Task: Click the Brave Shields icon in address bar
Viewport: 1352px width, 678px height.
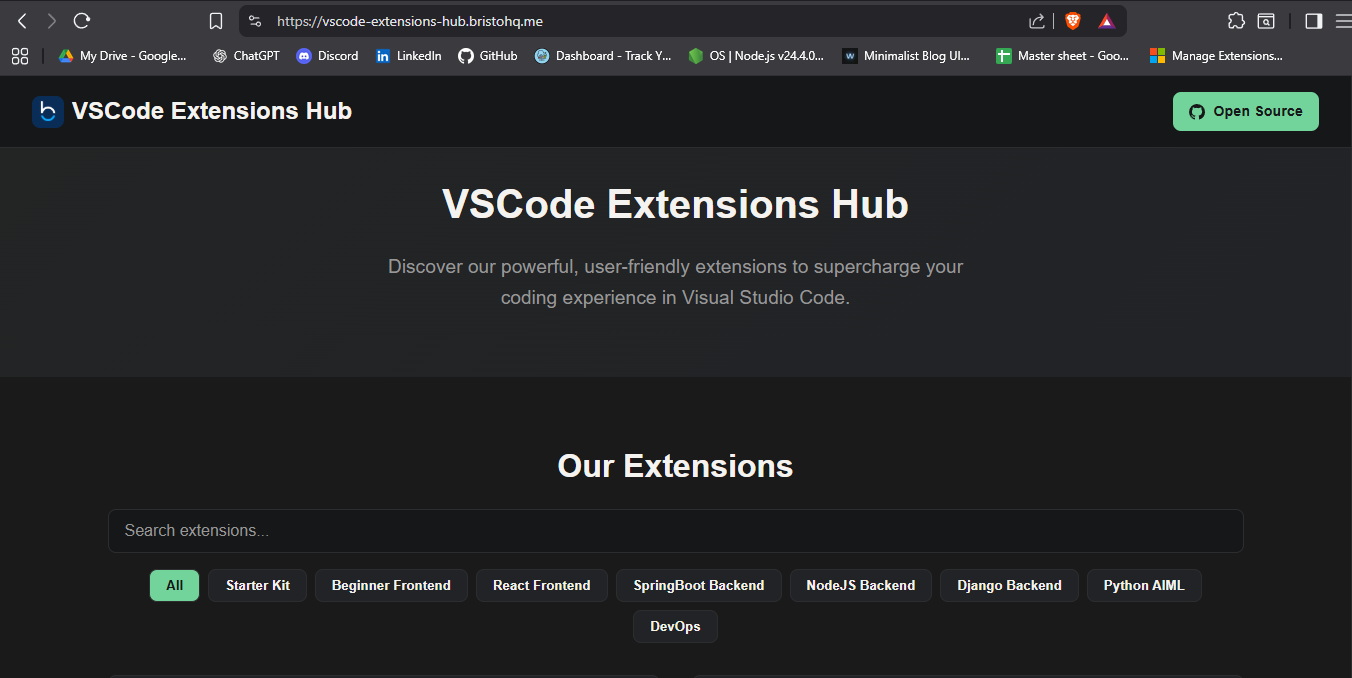Action: (x=1071, y=19)
